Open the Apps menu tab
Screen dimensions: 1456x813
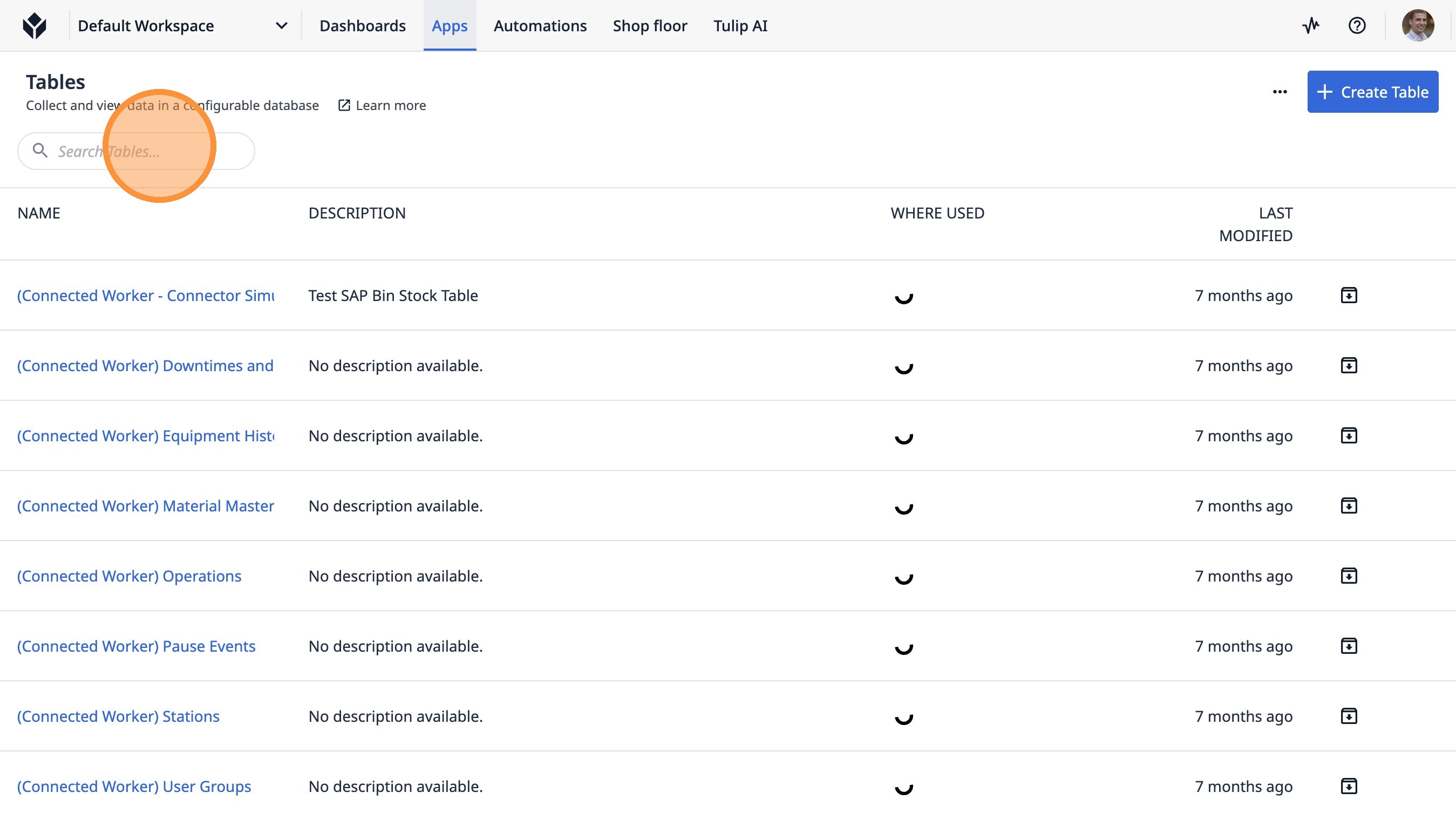point(450,26)
